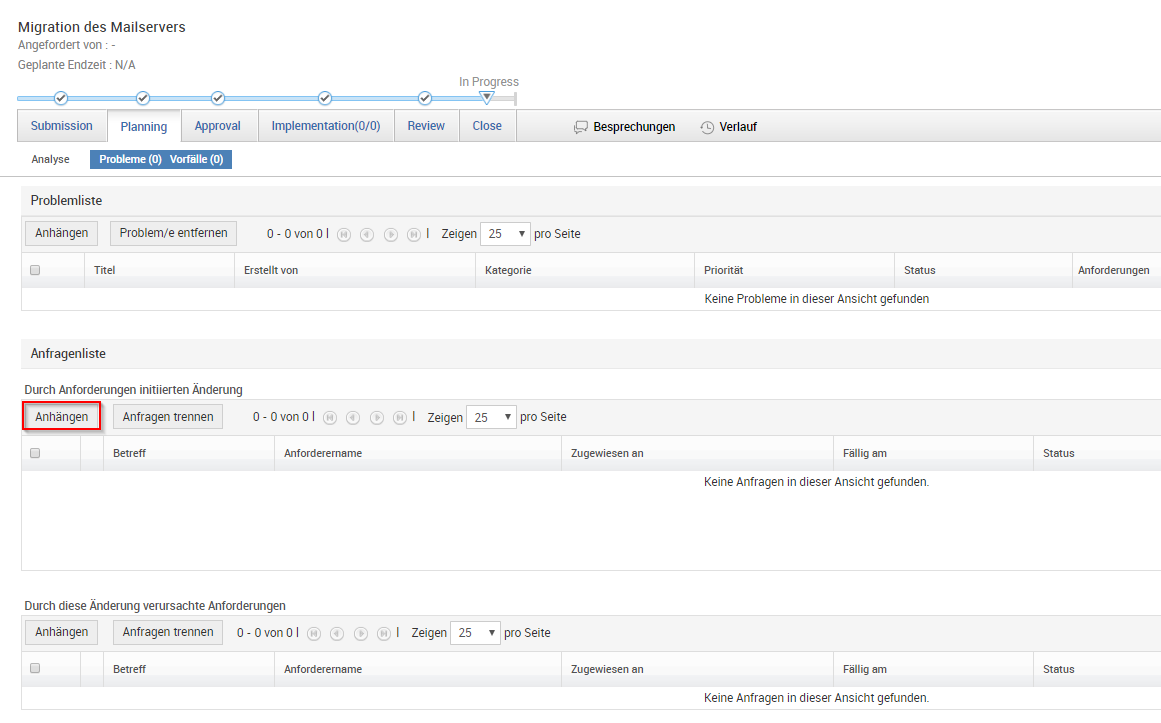Select all checkbox in Problemliste header
The image size is (1161, 723).
[x=35, y=270]
